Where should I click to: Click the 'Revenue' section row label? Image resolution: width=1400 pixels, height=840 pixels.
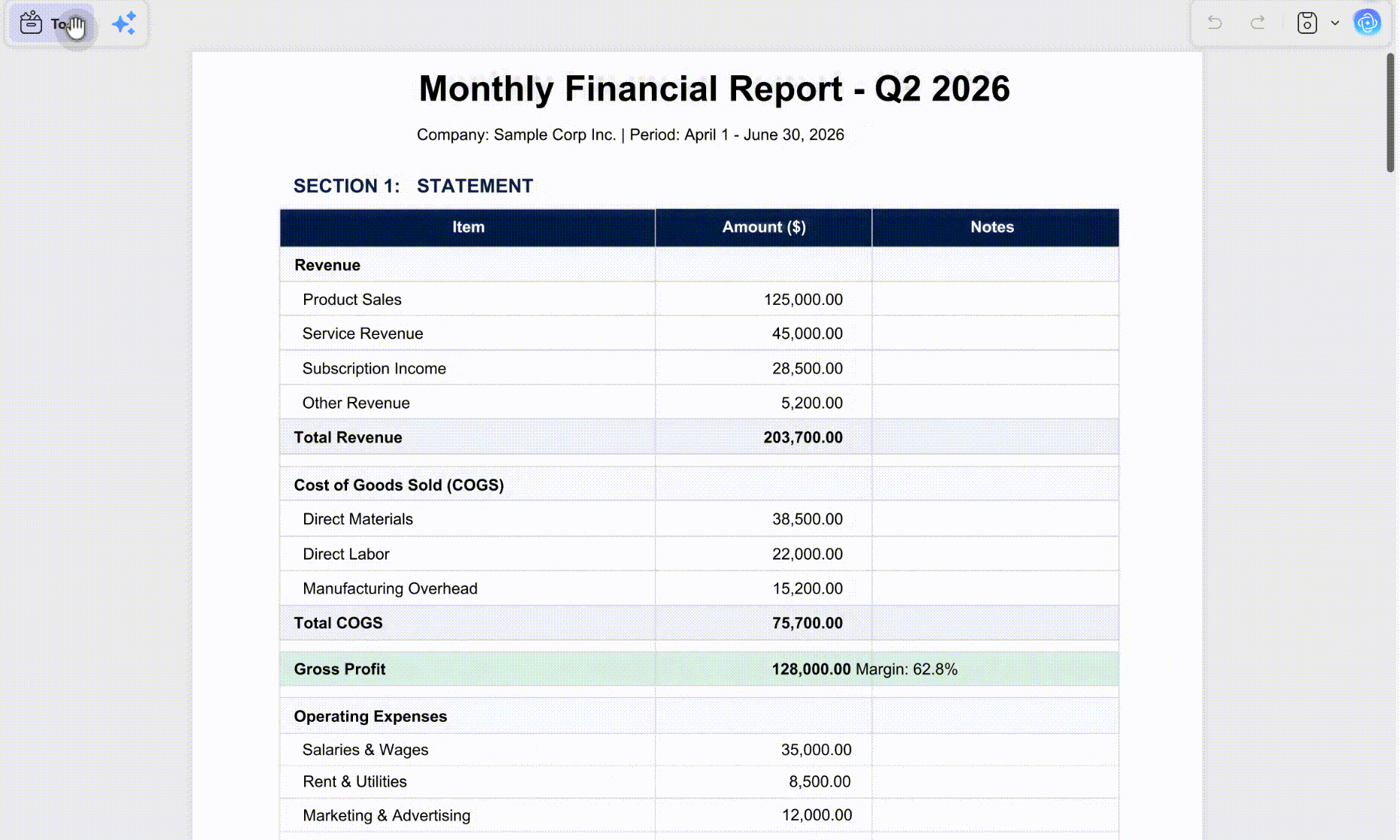pyautogui.click(x=327, y=265)
